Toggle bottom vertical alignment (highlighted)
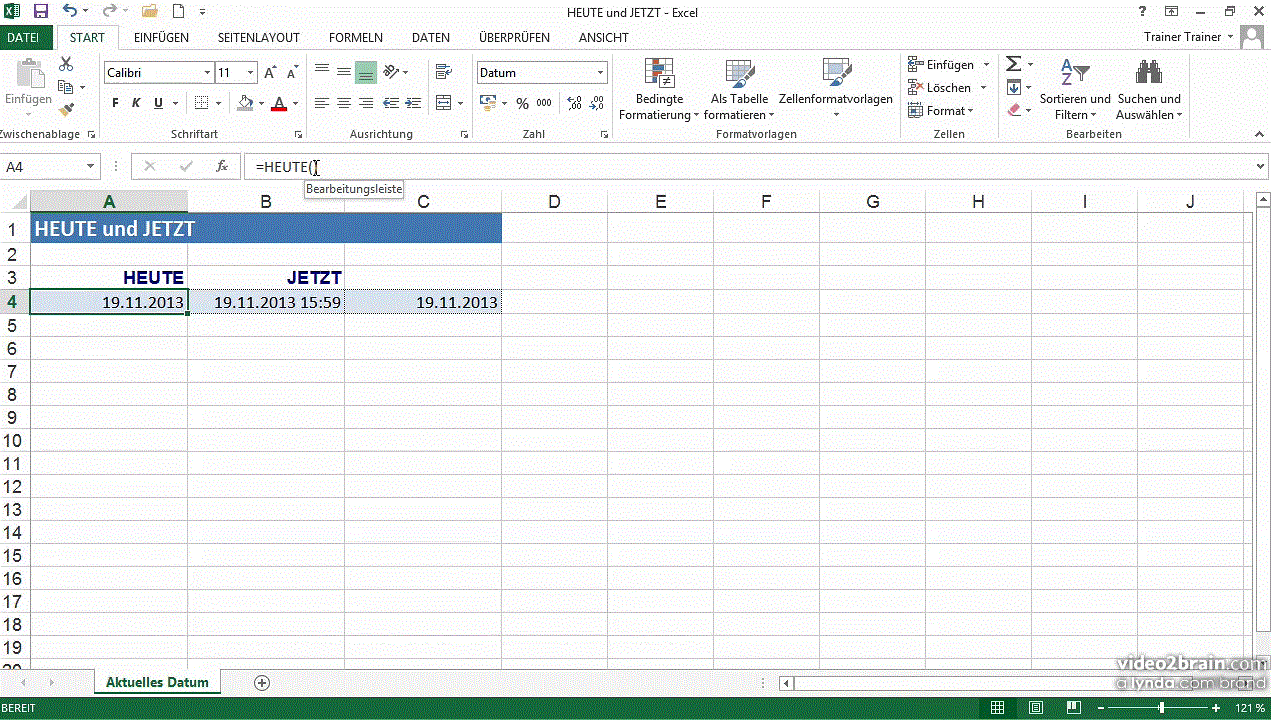 pos(366,72)
